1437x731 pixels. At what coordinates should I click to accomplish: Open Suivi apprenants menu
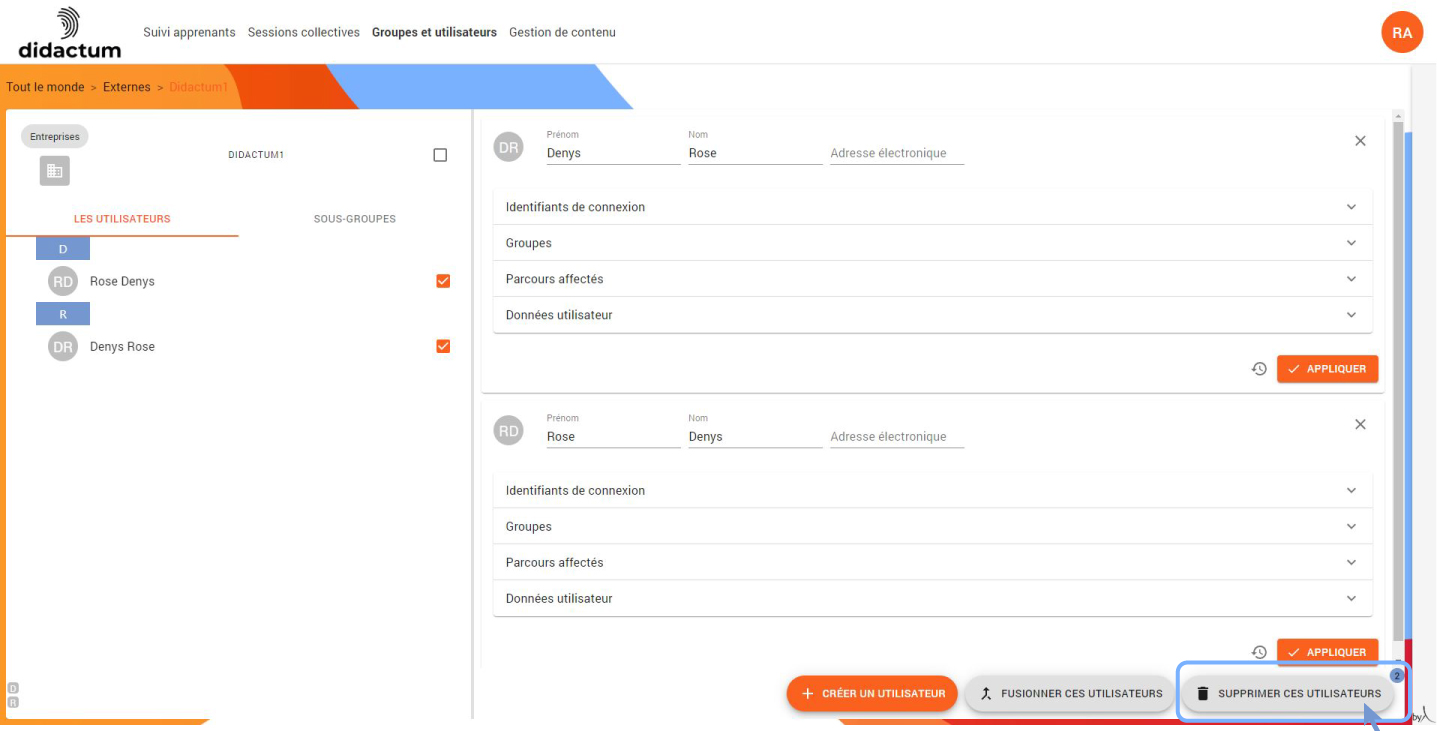point(189,32)
